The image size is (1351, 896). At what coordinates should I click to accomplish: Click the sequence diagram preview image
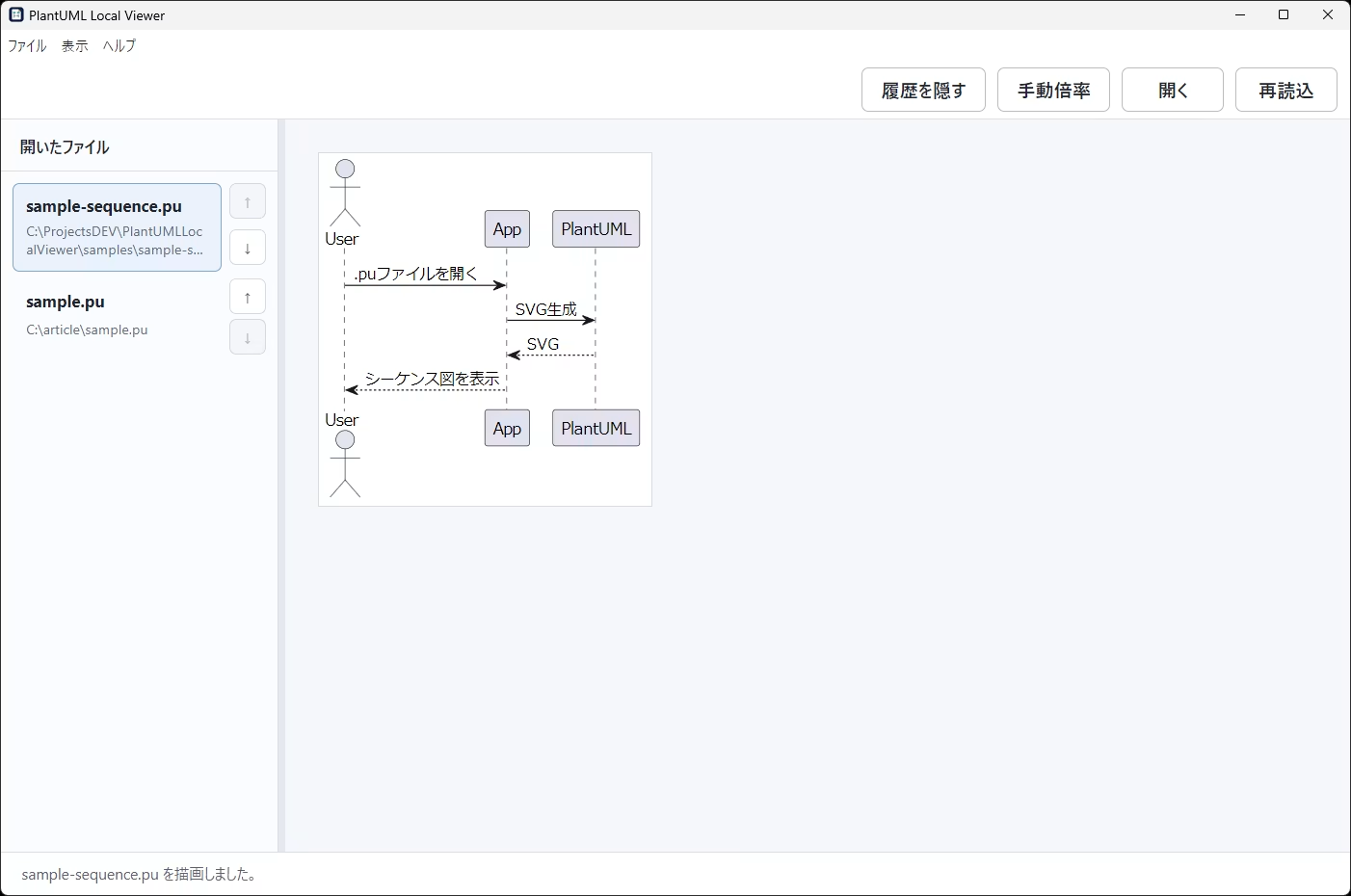tap(485, 329)
